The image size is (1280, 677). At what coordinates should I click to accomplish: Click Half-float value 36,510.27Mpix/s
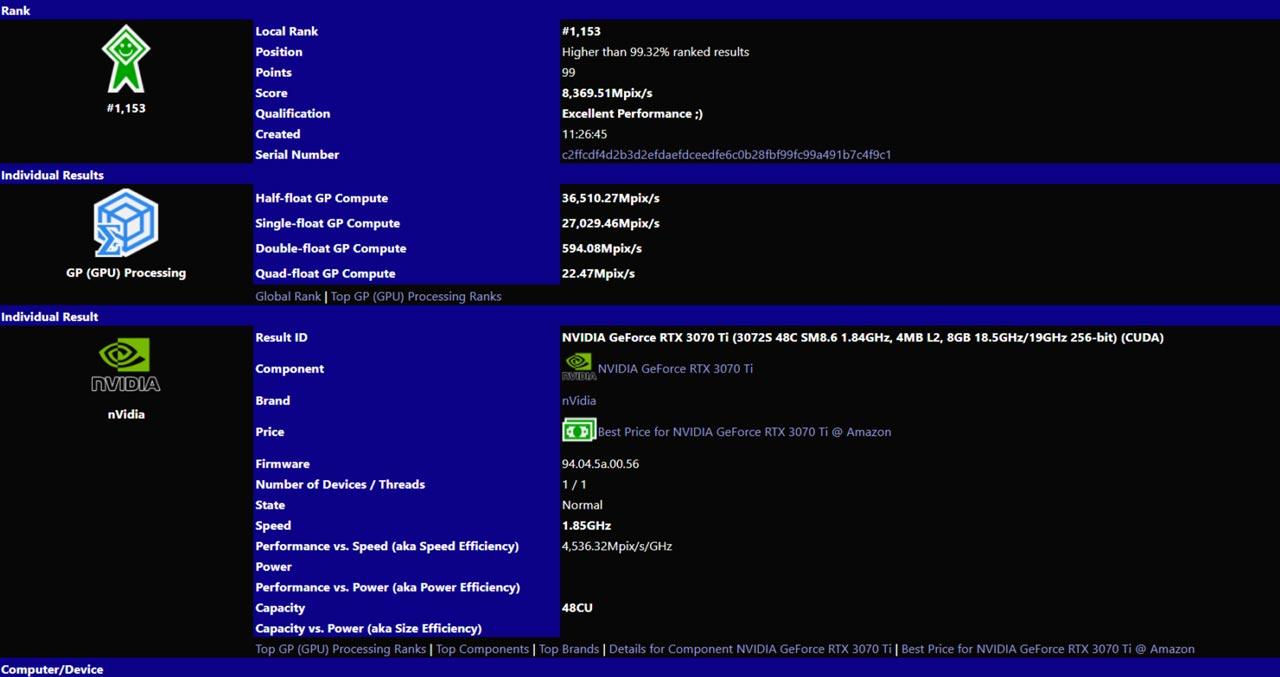click(611, 198)
